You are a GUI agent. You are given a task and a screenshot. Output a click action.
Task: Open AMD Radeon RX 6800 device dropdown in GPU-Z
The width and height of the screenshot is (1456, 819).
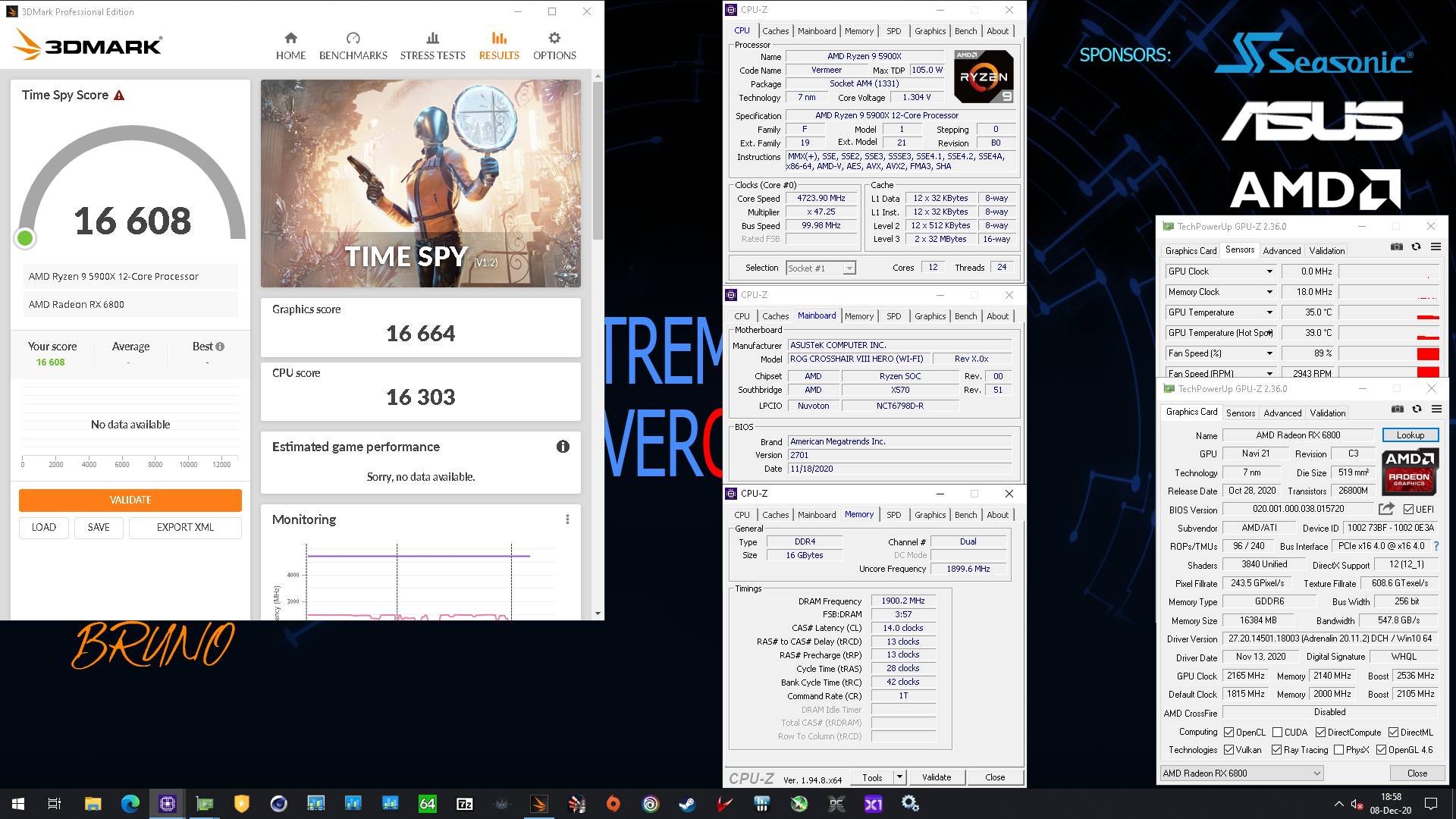click(1242, 773)
